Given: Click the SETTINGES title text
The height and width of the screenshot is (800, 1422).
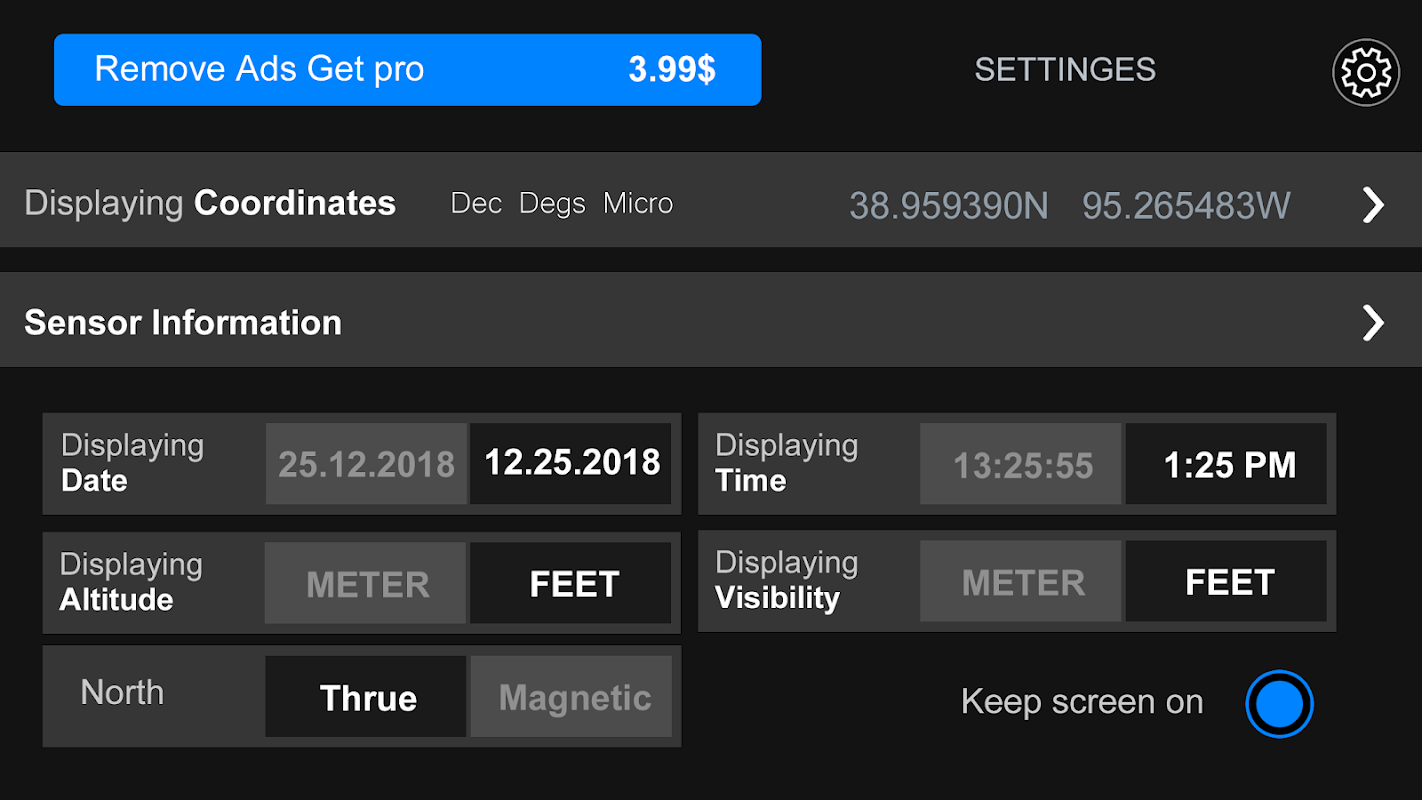Looking at the screenshot, I should [x=1065, y=70].
